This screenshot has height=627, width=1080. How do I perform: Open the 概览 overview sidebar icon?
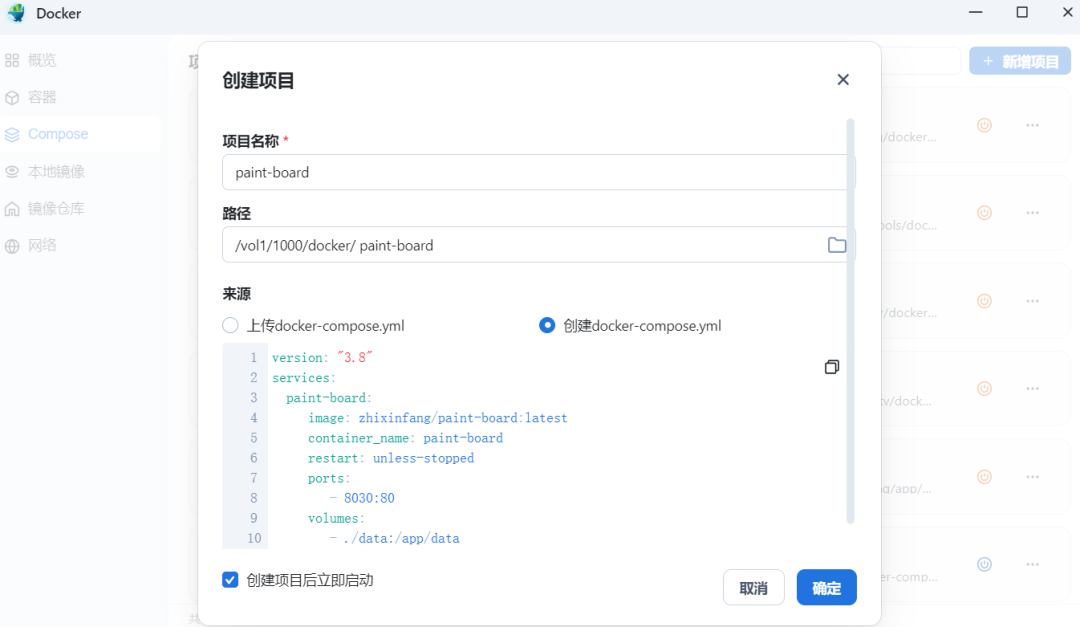[12, 60]
